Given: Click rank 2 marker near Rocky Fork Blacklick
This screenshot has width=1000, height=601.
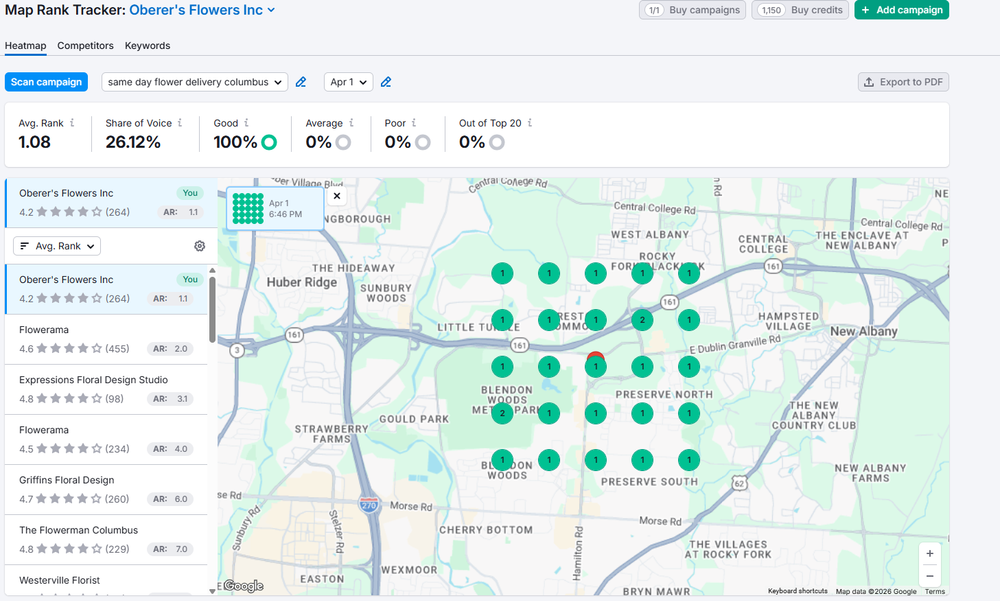Looking at the screenshot, I should 642,320.
